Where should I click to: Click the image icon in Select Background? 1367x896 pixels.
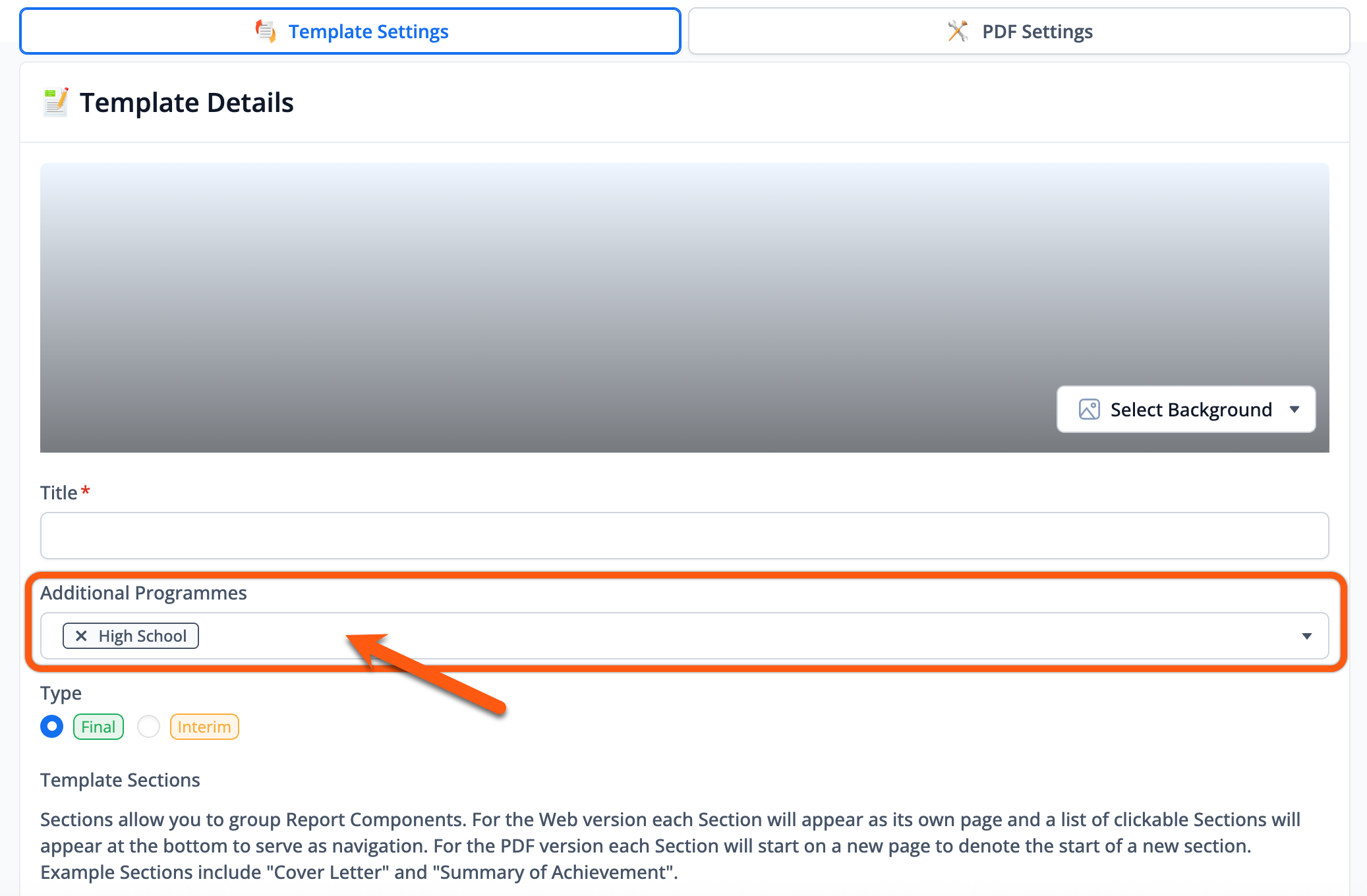(1089, 409)
